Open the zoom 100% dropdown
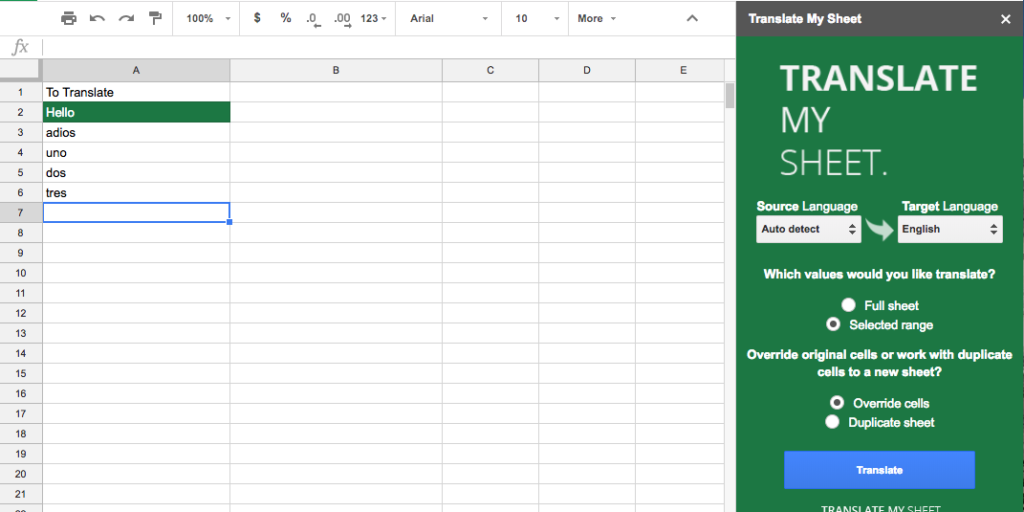 point(207,18)
